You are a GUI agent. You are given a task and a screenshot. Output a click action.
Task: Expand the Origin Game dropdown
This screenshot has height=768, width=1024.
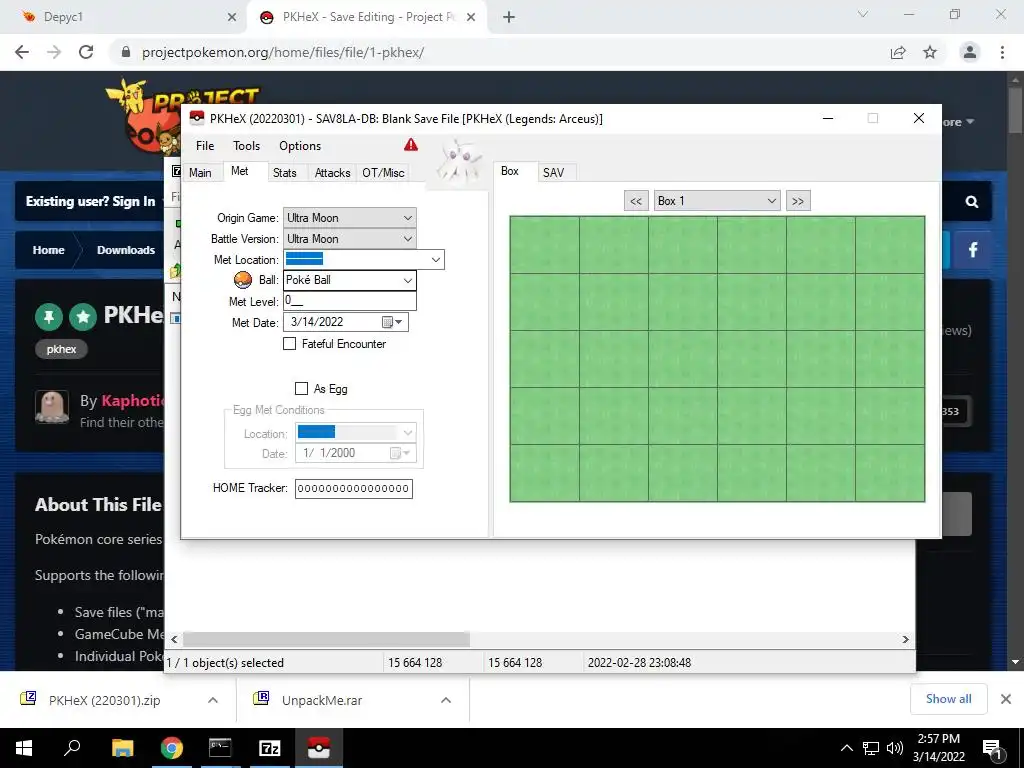point(408,217)
